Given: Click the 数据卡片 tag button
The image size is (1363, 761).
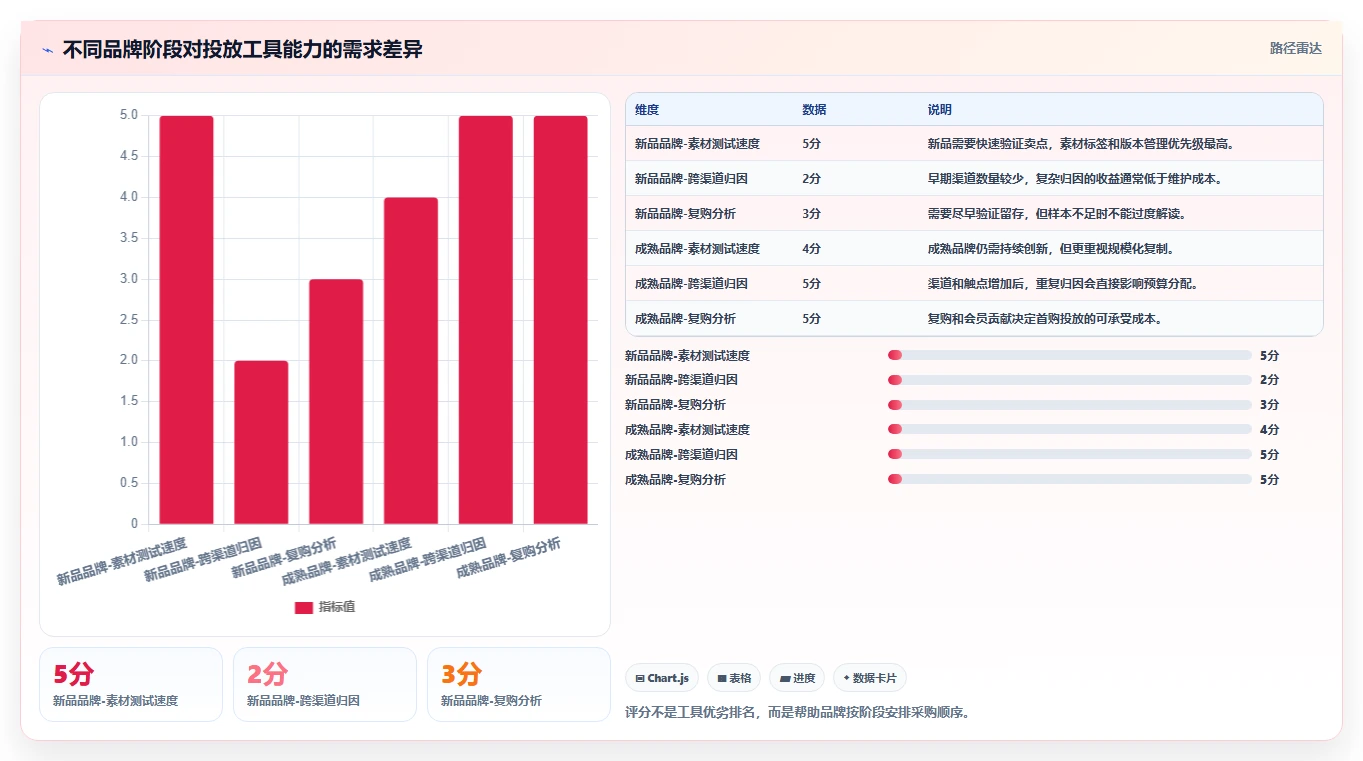Looking at the screenshot, I should tap(870, 678).
